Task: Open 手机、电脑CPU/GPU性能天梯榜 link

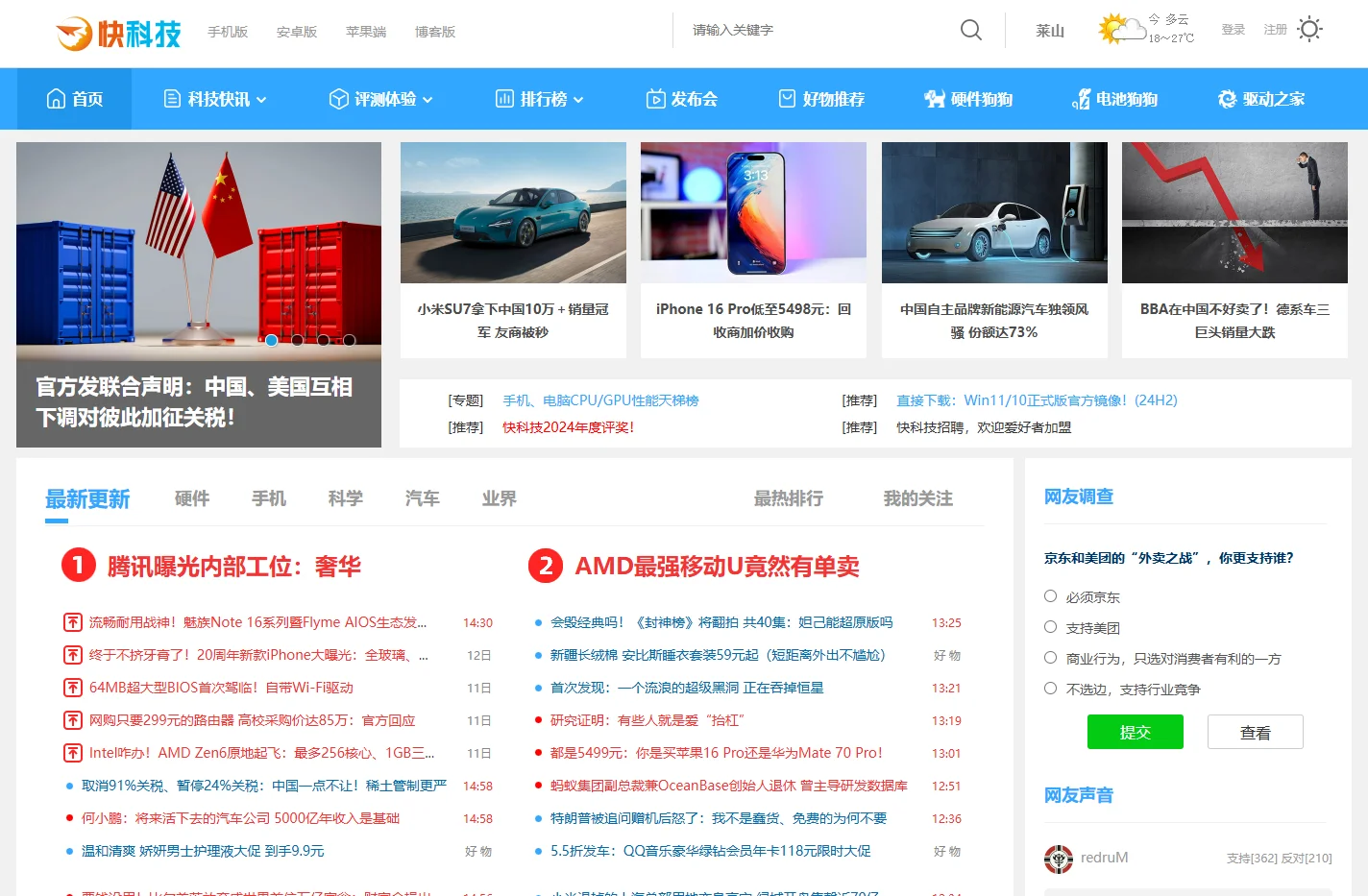Action: pos(600,400)
